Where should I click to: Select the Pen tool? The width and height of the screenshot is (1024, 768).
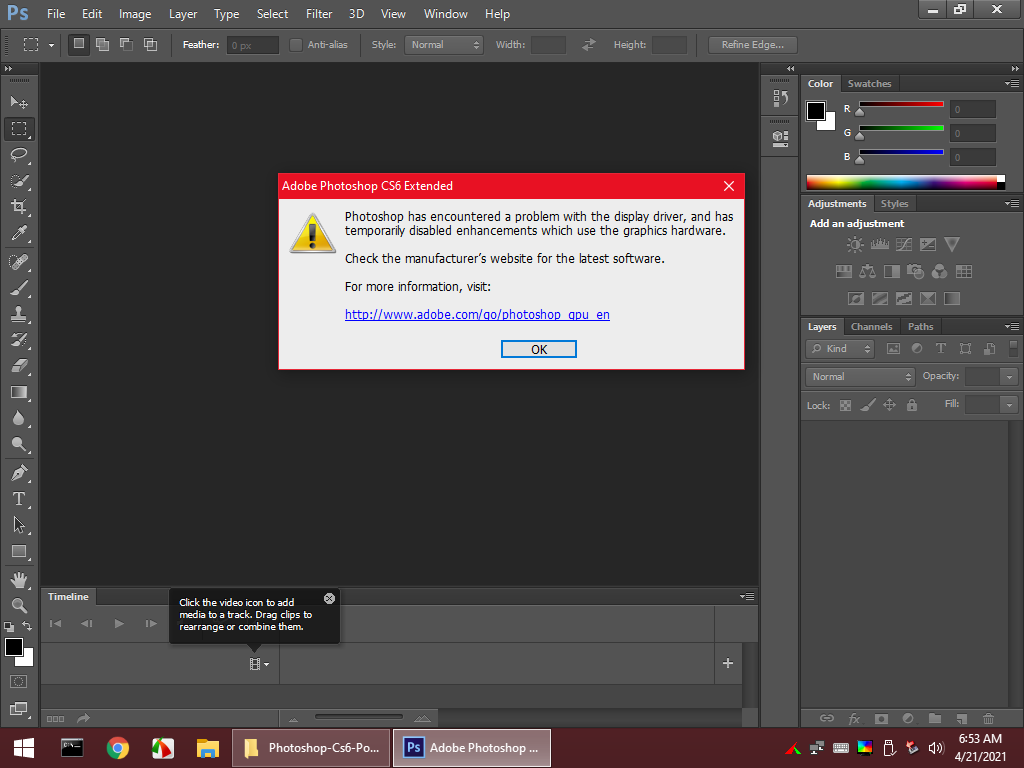coord(19,473)
